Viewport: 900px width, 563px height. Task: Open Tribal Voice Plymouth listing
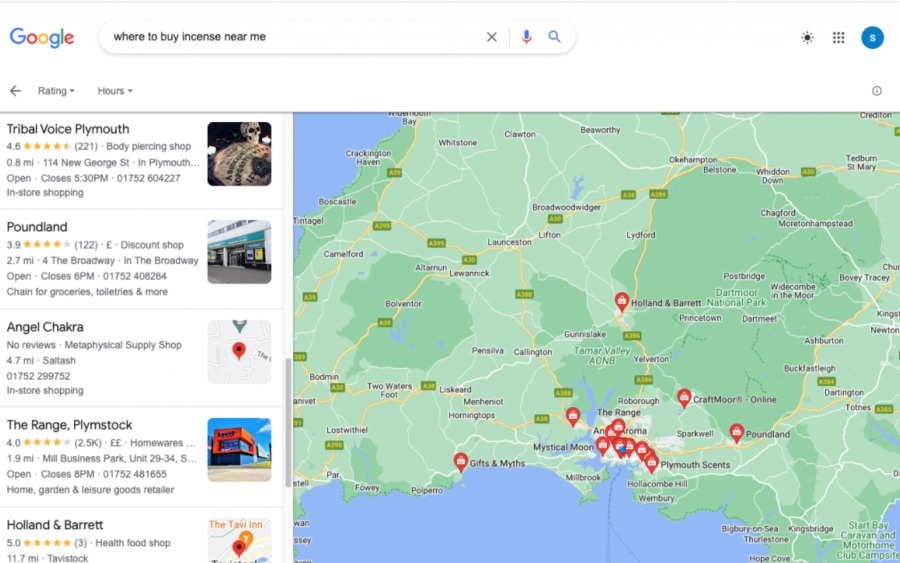(68, 129)
